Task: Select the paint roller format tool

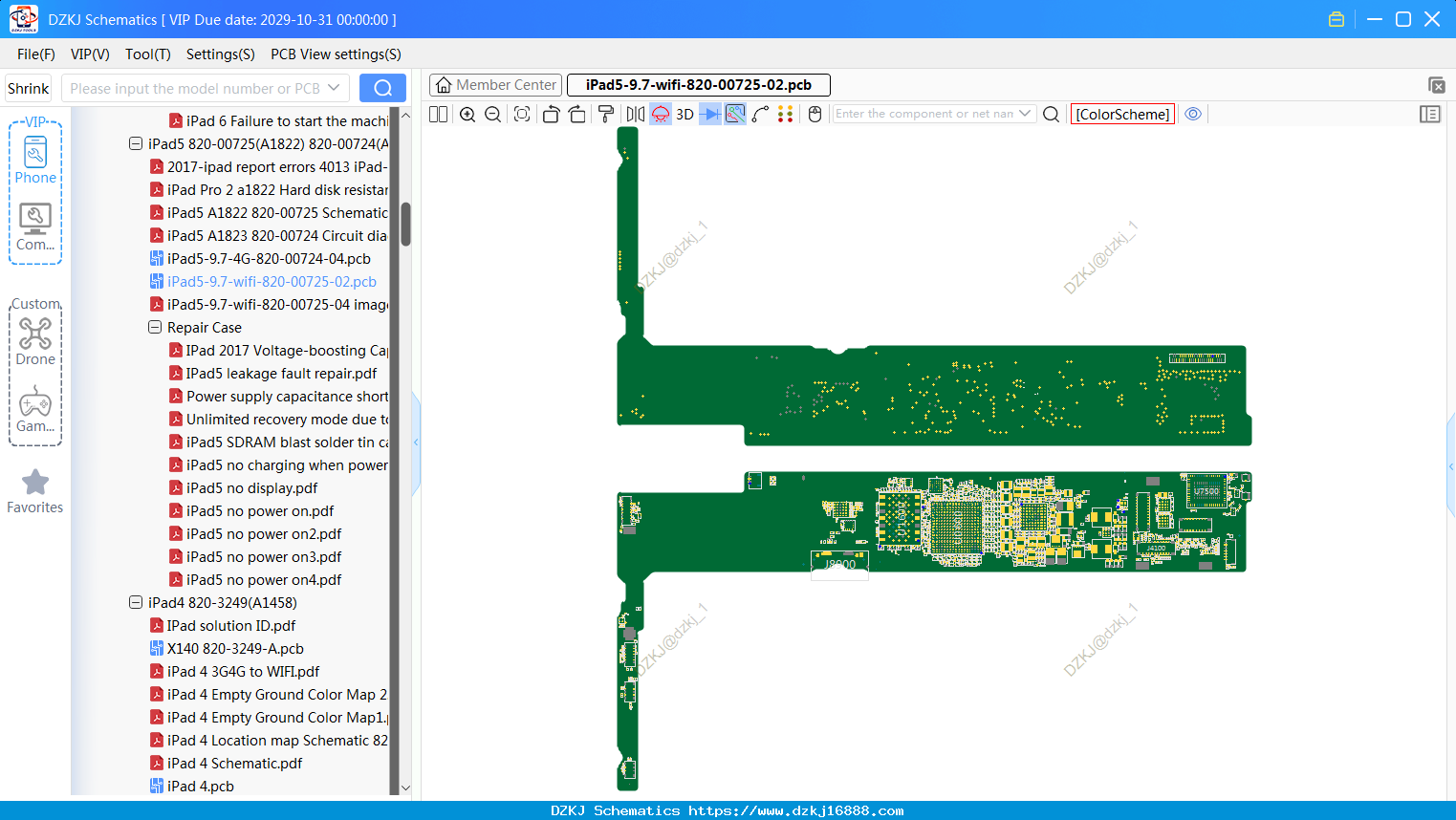Action: point(606,114)
